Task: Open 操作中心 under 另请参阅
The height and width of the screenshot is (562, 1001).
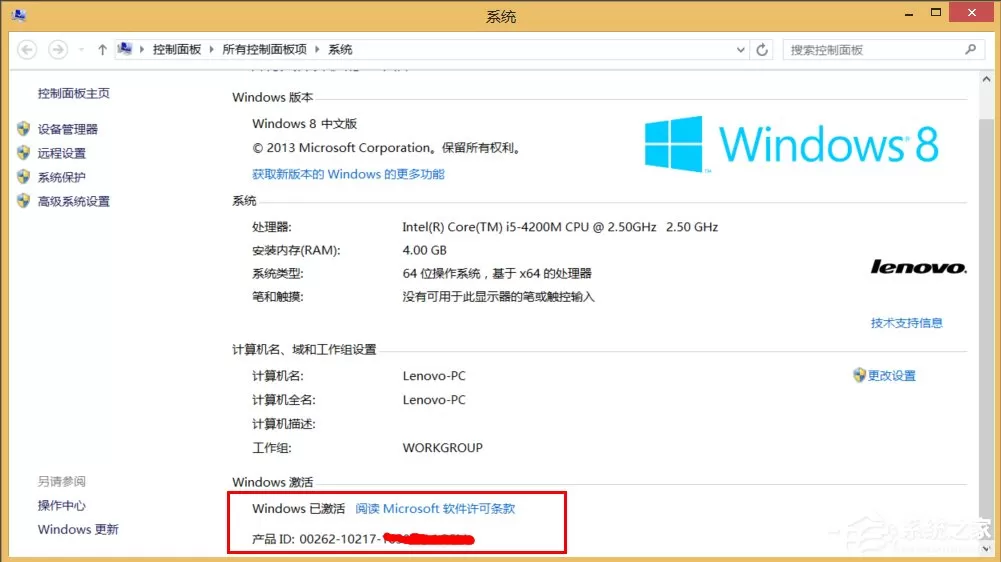Action: point(61,505)
